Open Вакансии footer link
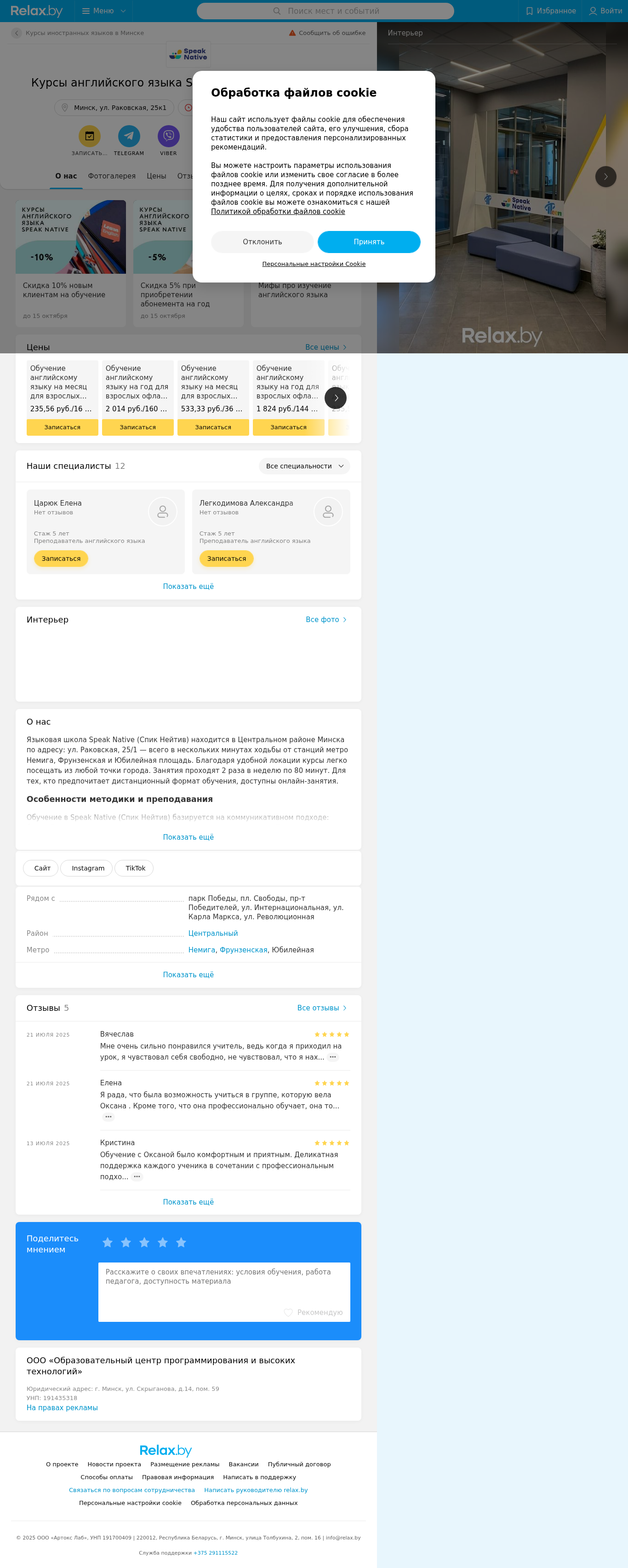628x1568 pixels. click(x=243, y=1464)
